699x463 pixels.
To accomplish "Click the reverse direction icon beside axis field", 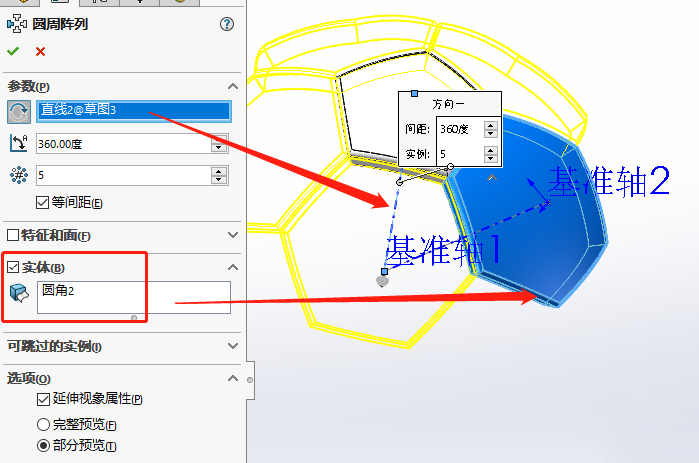I will point(18,111).
